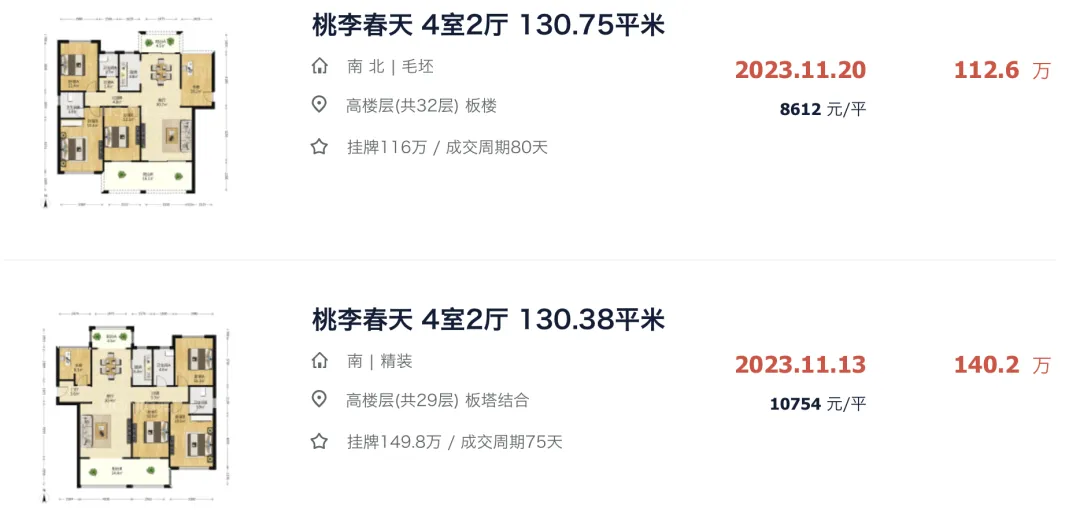1080x516 pixels.
Task: Click the house icon beside 南 北 | 毛坯
Action: 319,67
